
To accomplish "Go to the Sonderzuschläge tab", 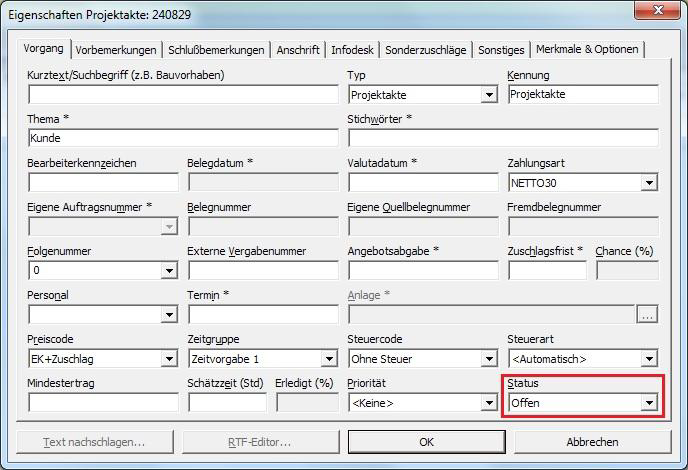I will pos(426,50).
